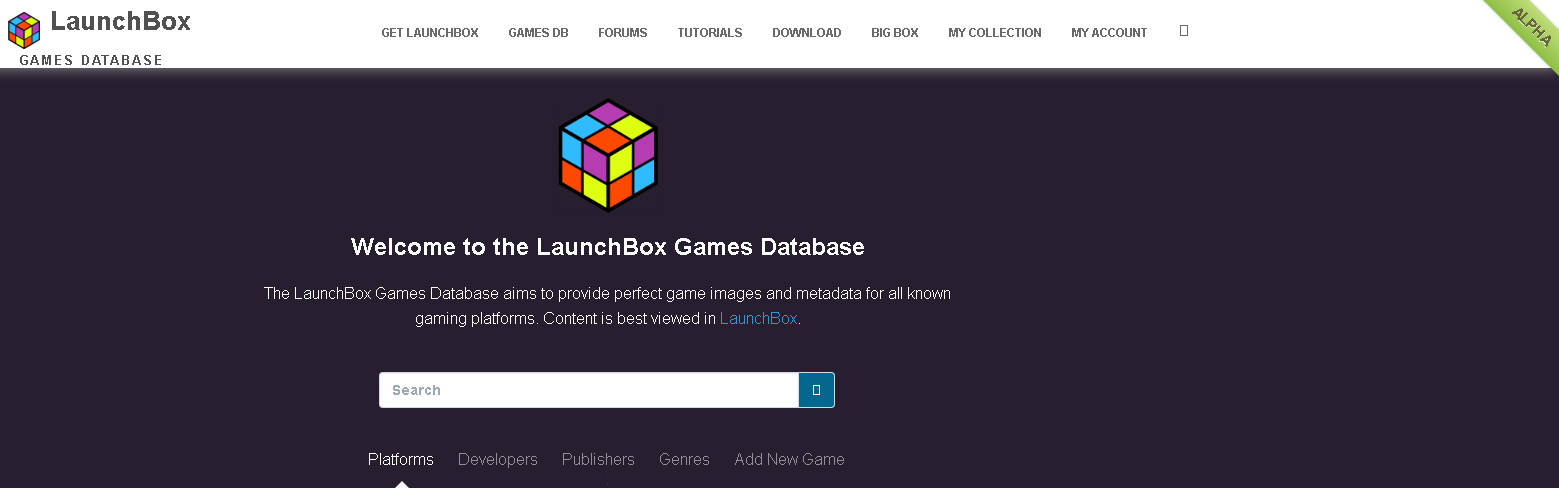This screenshot has width=1559, height=488.
Task: Open the My Account menu
Action: click(1109, 33)
